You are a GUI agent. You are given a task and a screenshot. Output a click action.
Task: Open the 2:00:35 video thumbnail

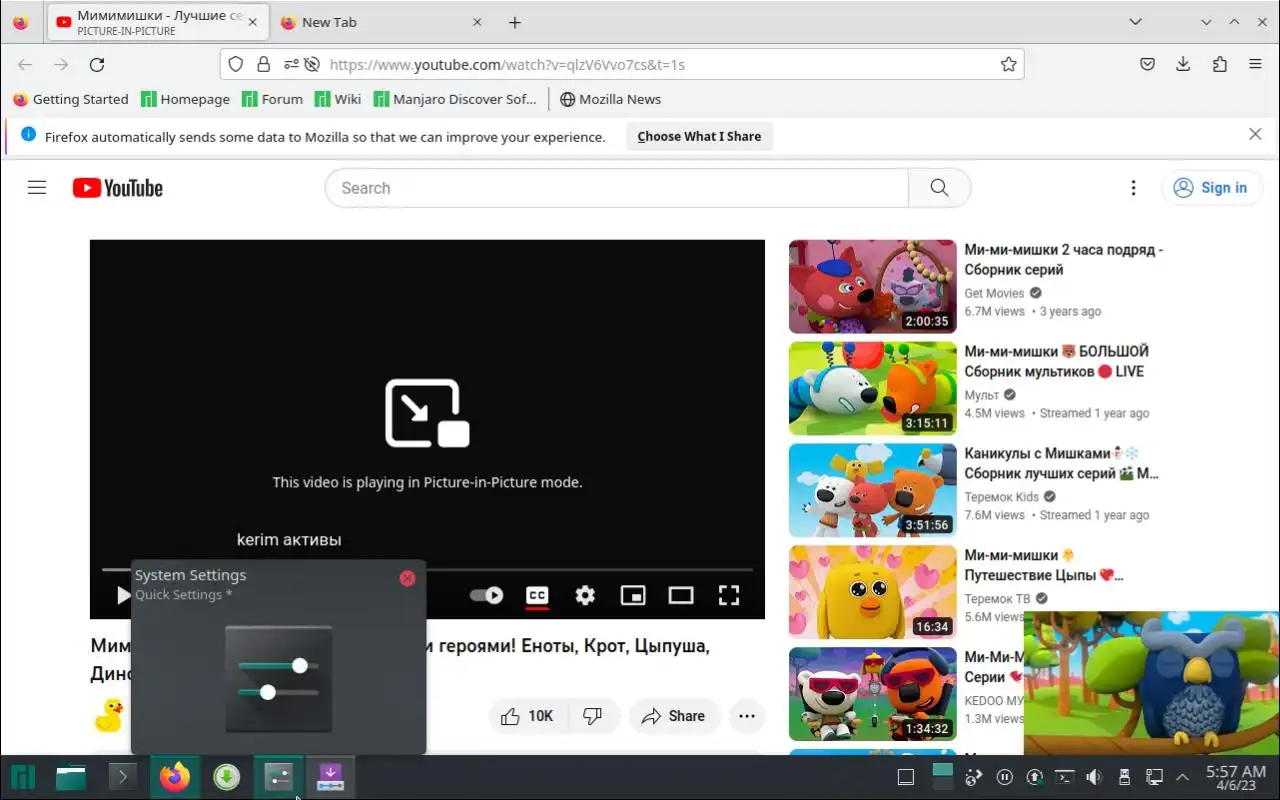[872, 286]
